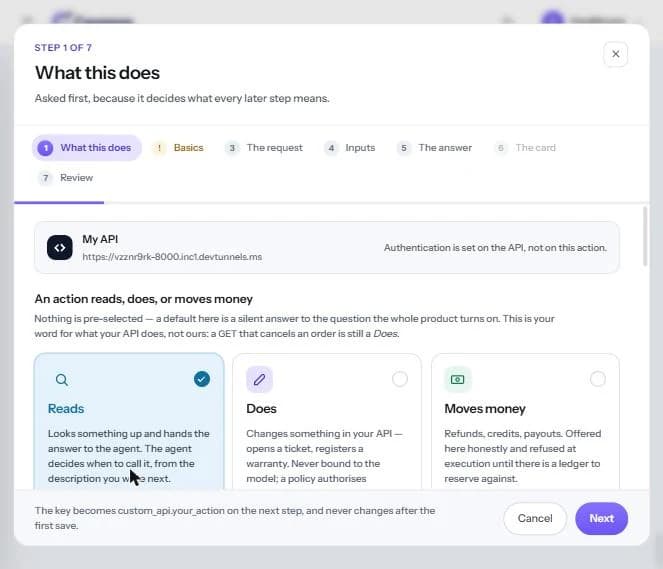Close the dialog with the X icon
Image resolution: width=663 pixels, height=569 pixels.
pyautogui.click(x=616, y=54)
